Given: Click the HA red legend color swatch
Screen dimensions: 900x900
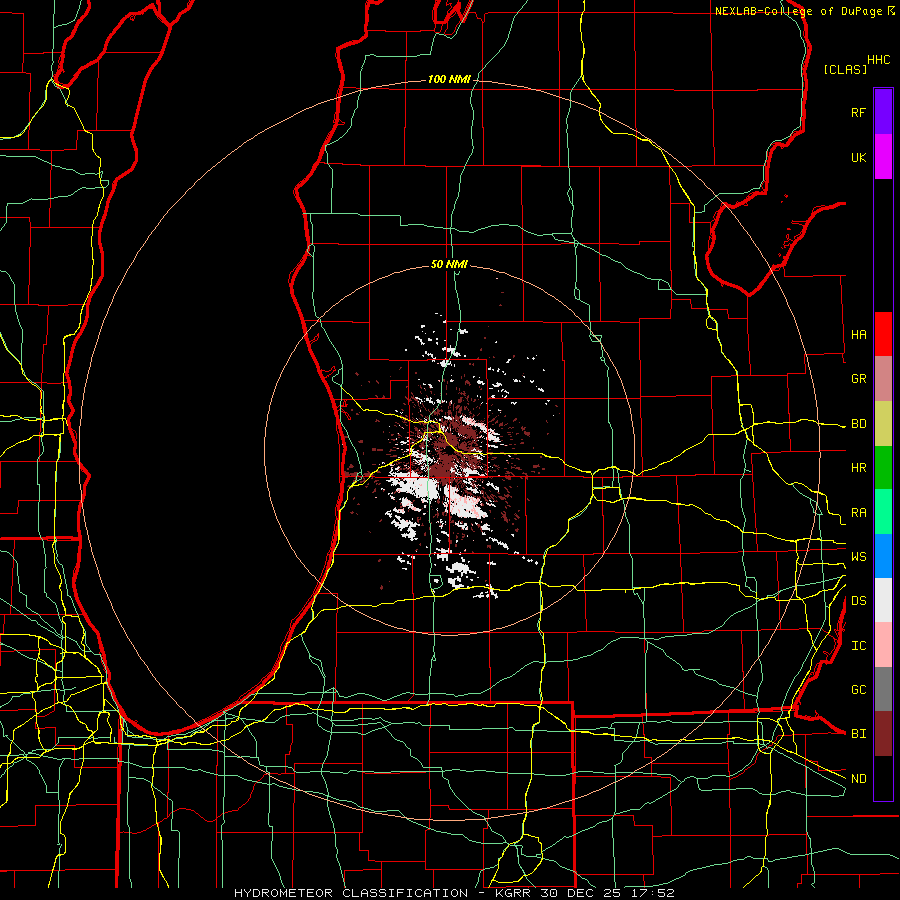Looking at the screenshot, I should tap(883, 334).
